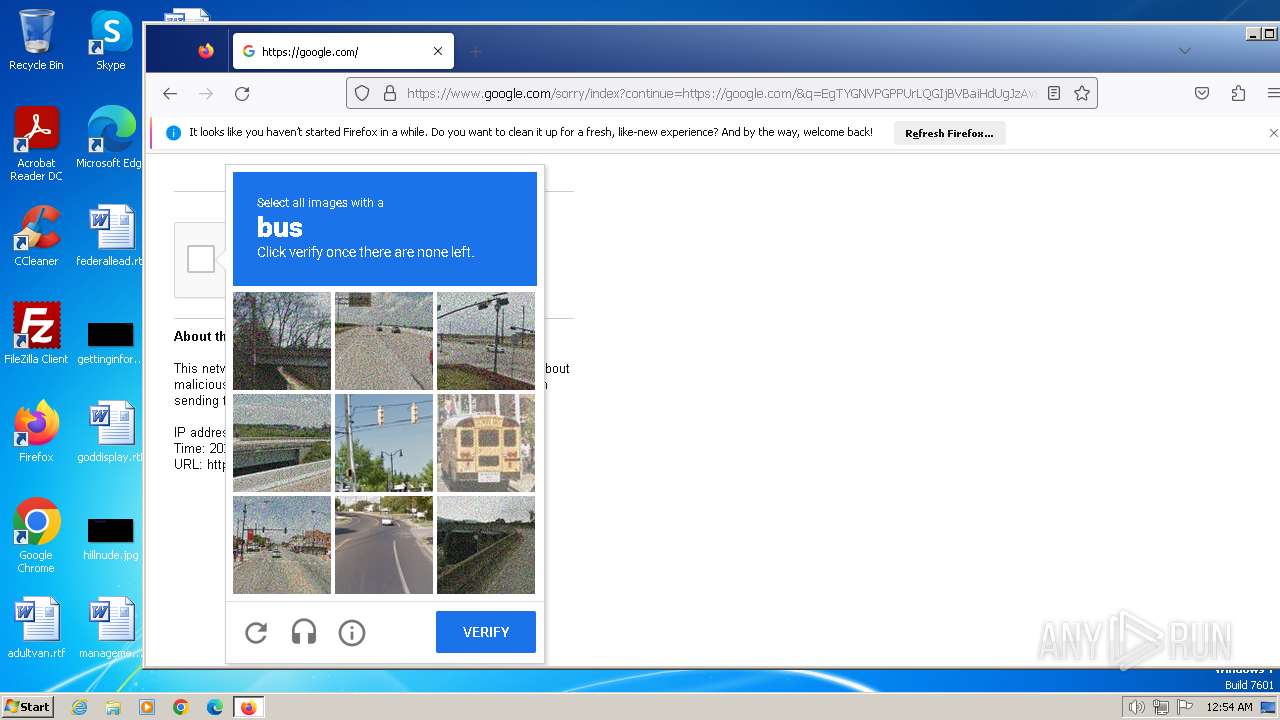Viewport: 1280px width, 720px height.
Task: Go back with the Firefox back arrow
Action: pyautogui.click(x=170, y=93)
